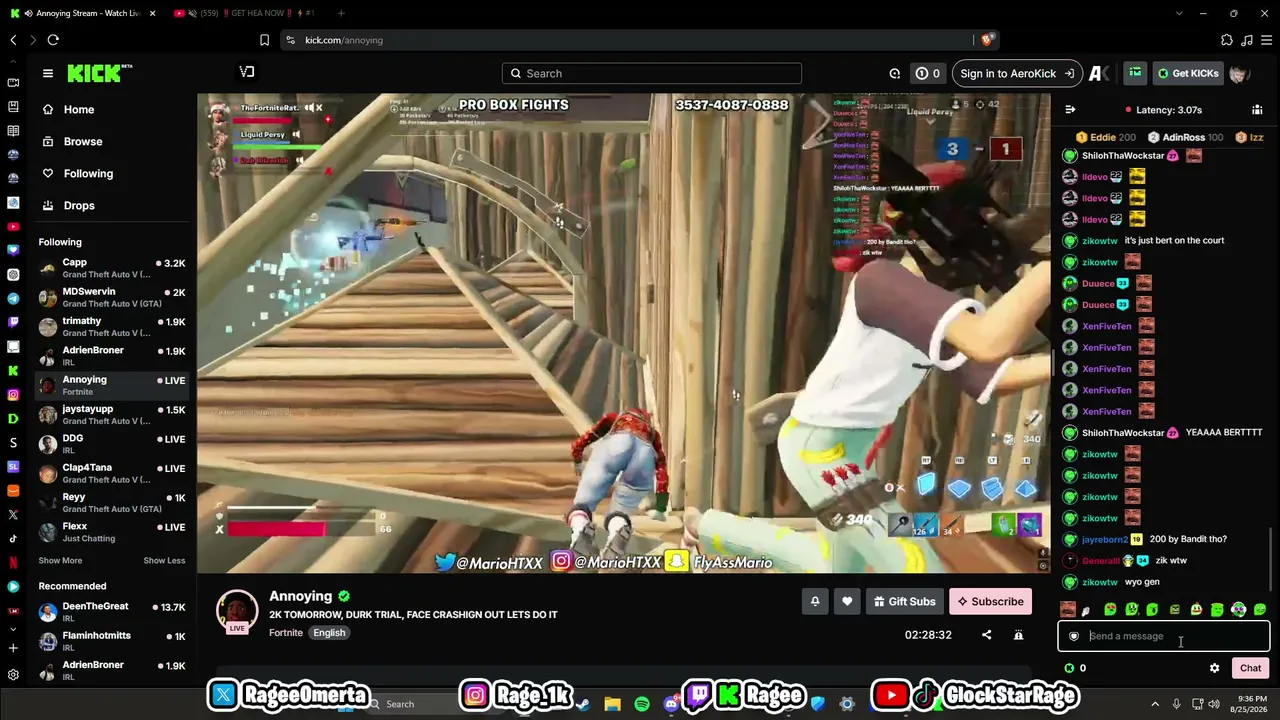Open the browser tab search chevron

[x=1181, y=13]
